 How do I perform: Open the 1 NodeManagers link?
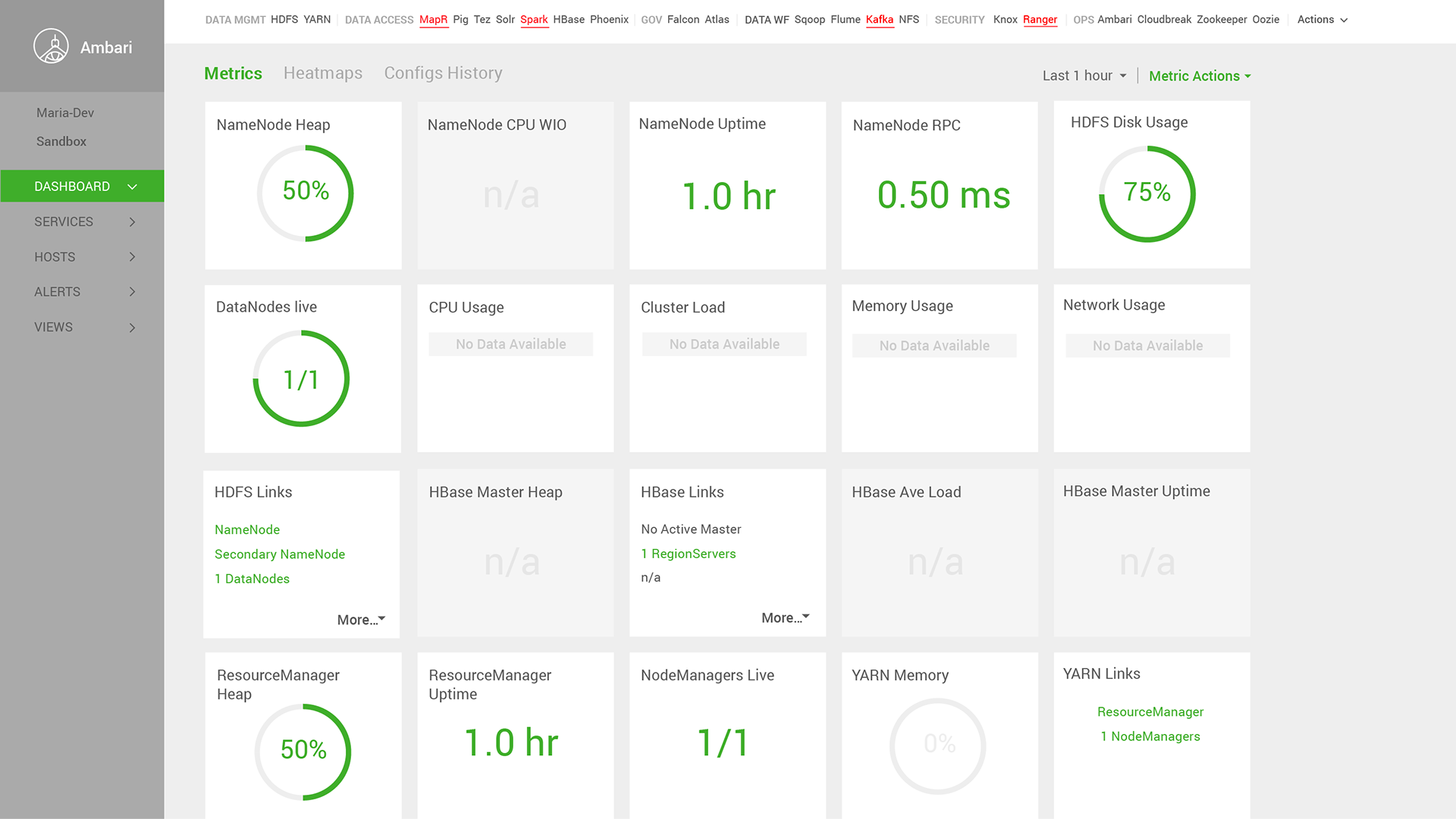click(x=1150, y=736)
